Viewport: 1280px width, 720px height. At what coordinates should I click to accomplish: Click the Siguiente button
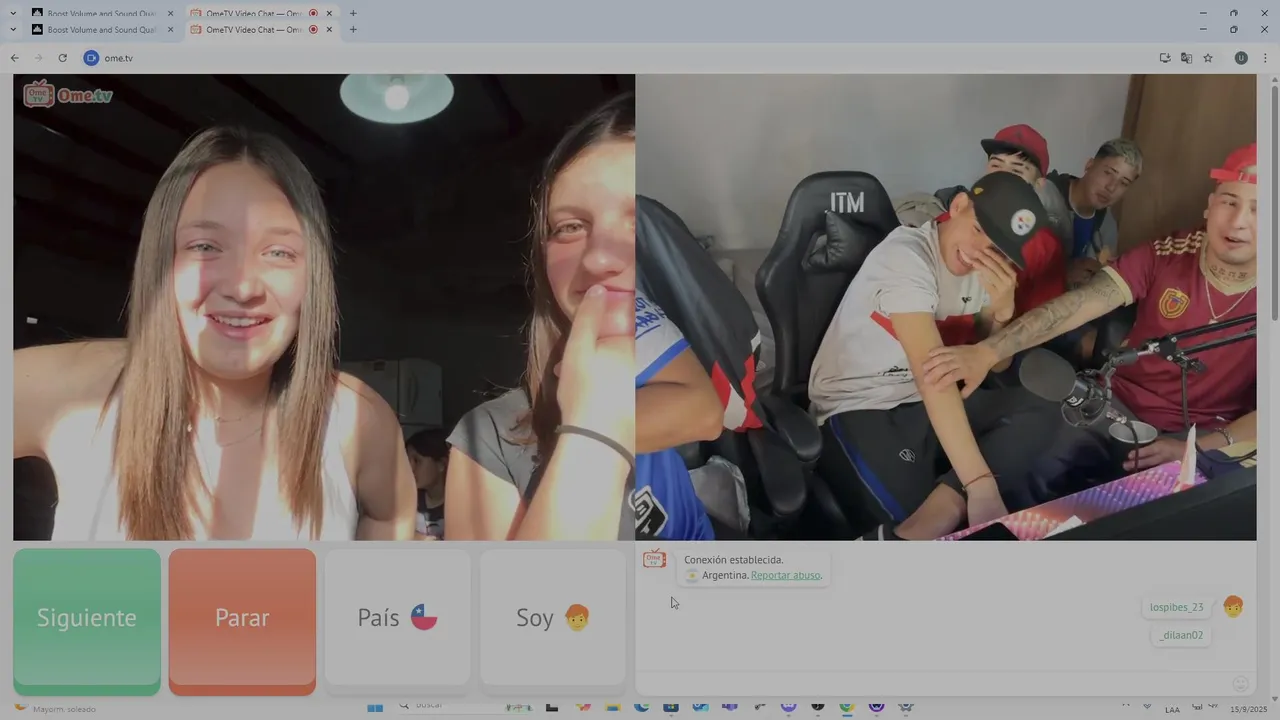pyautogui.click(x=87, y=621)
